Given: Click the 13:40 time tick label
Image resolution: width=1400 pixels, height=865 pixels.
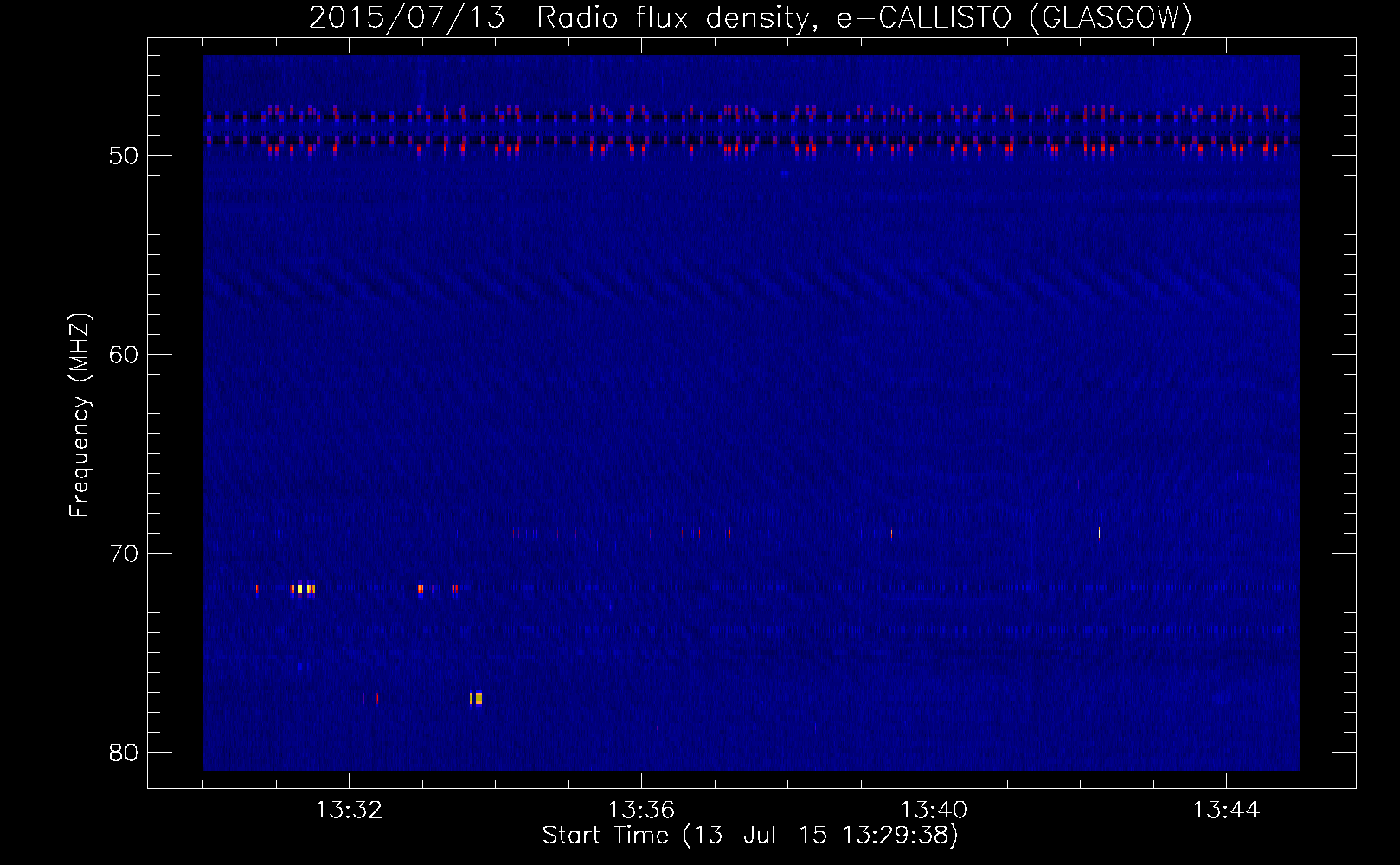Looking at the screenshot, I should [x=934, y=811].
